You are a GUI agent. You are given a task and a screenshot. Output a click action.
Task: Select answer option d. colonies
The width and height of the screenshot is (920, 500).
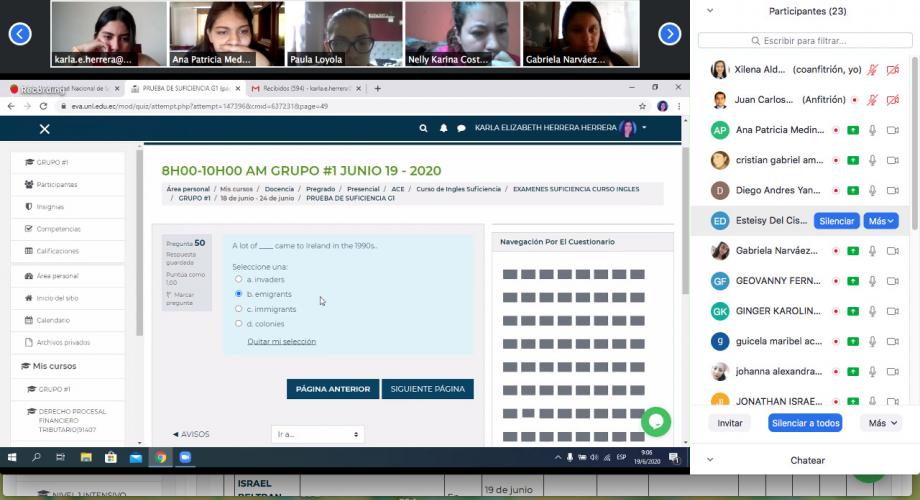tap(238, 323)
